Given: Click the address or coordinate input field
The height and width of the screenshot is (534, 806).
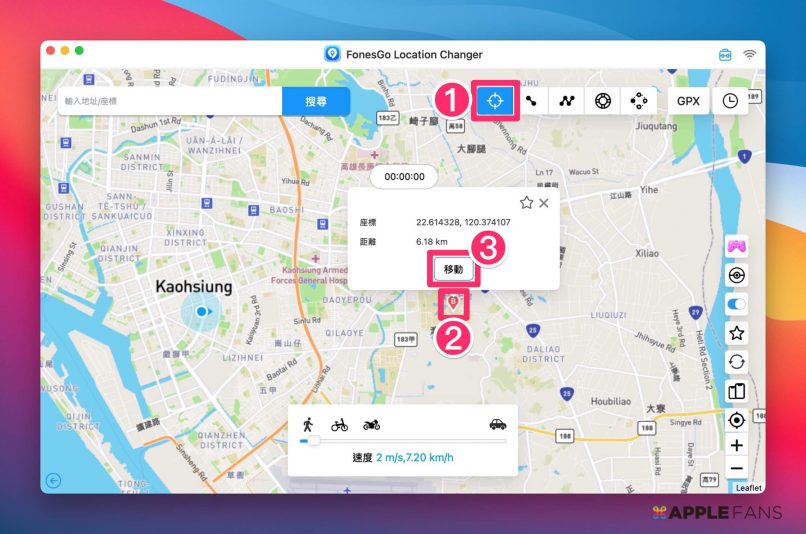Looking at the screenshot, I should [170, 101].
